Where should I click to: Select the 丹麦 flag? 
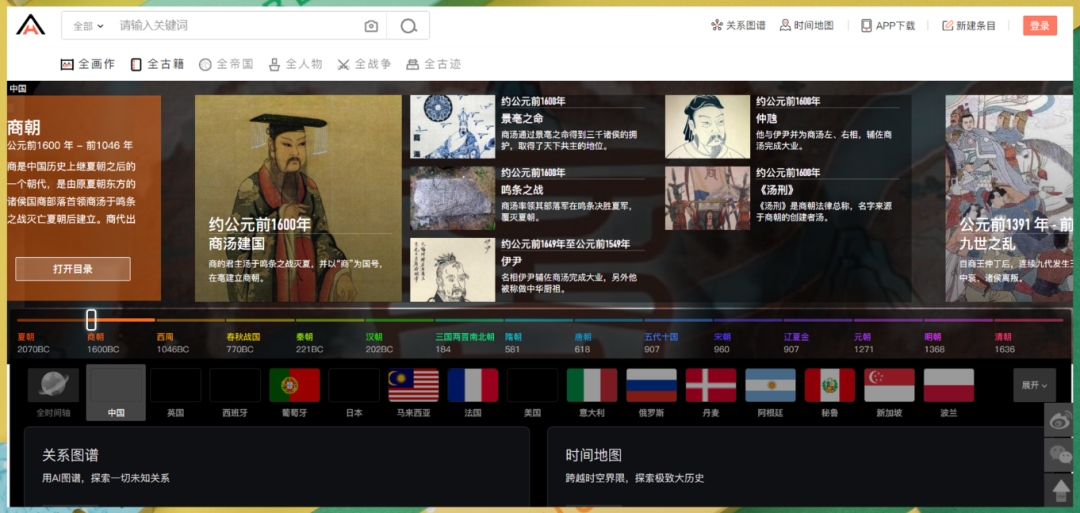[x=711, y=386]
